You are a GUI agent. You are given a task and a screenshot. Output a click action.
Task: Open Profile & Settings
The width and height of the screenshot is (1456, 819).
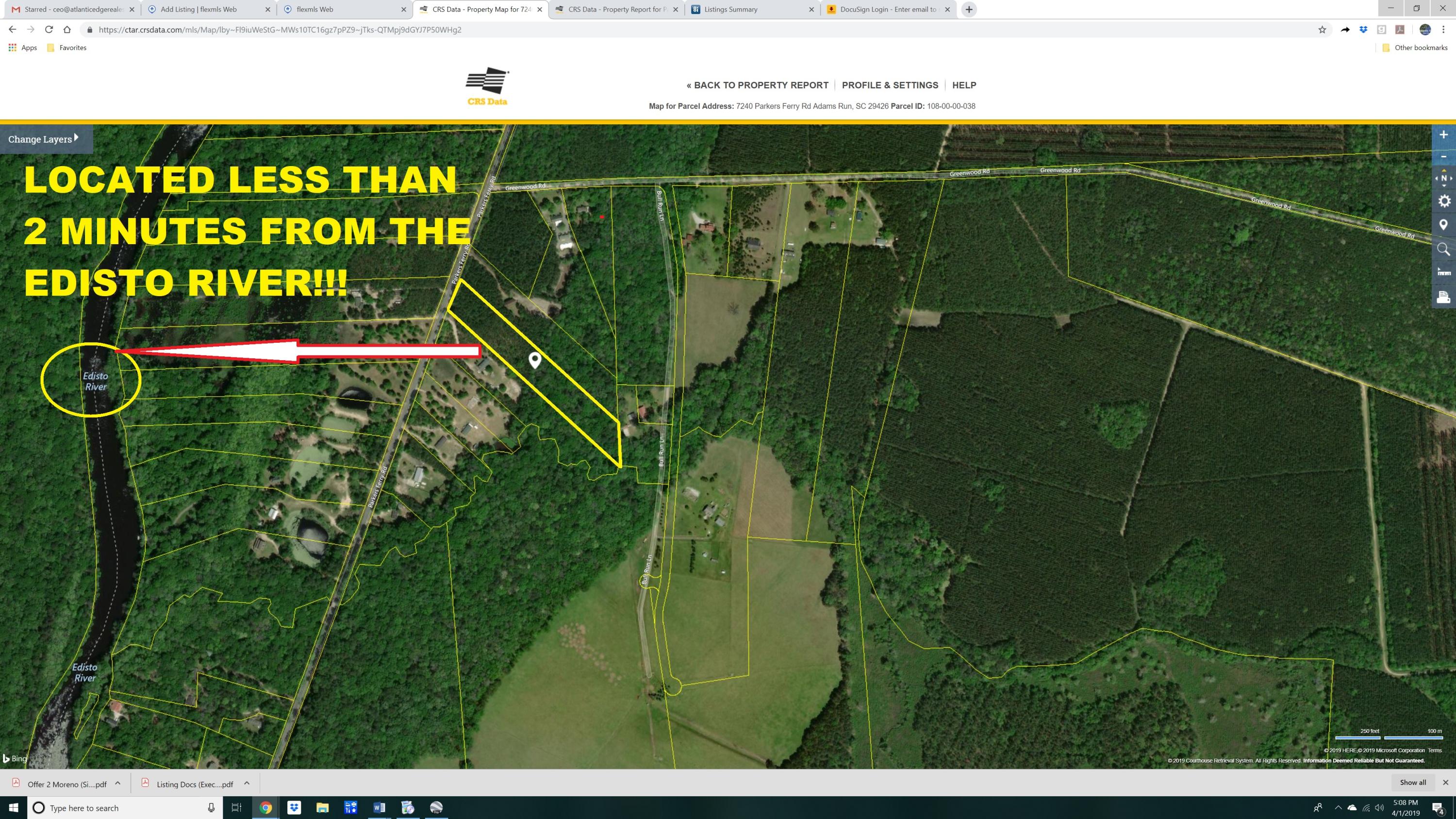890,85
